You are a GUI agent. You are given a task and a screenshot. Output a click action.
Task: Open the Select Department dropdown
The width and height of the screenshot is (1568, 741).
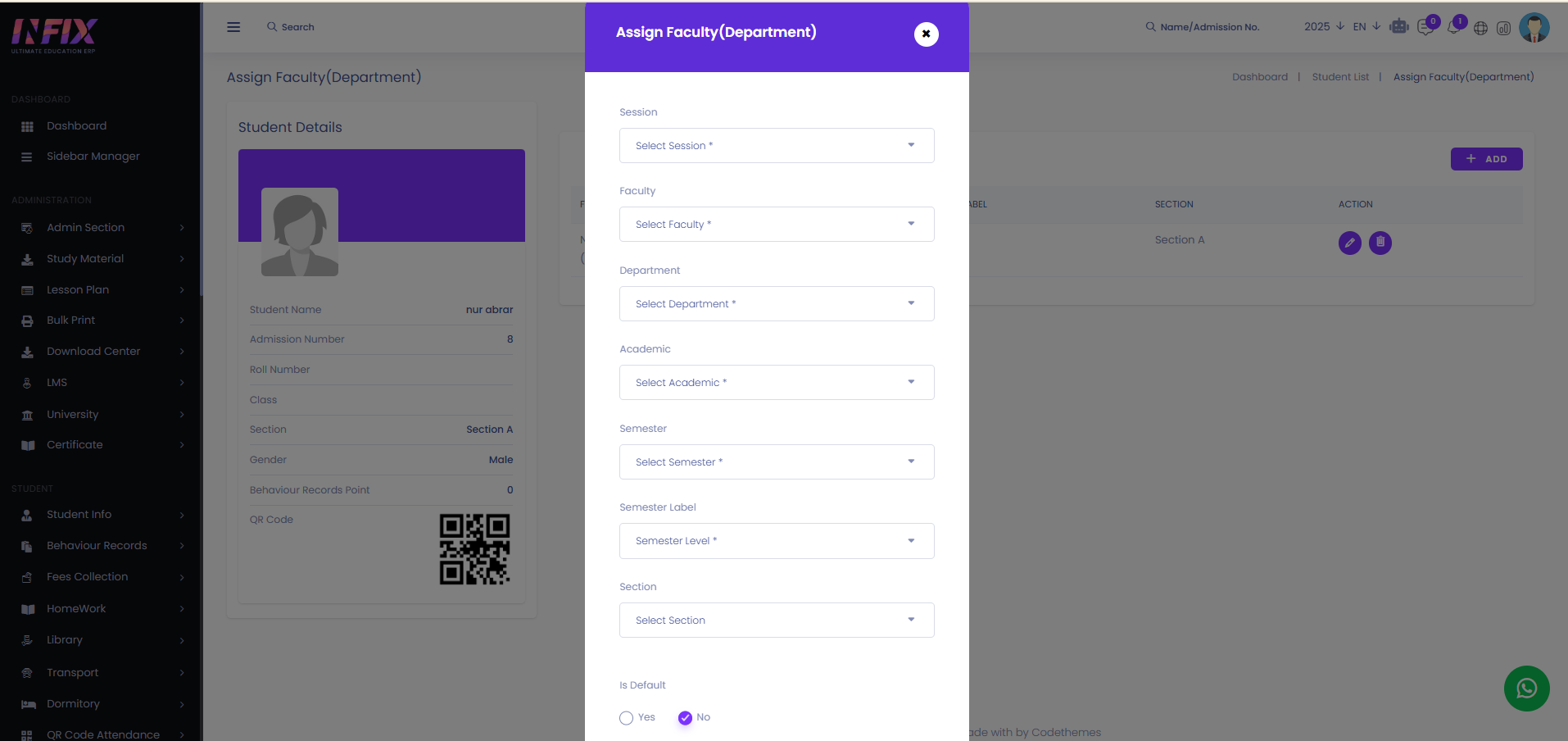[777, 303]
